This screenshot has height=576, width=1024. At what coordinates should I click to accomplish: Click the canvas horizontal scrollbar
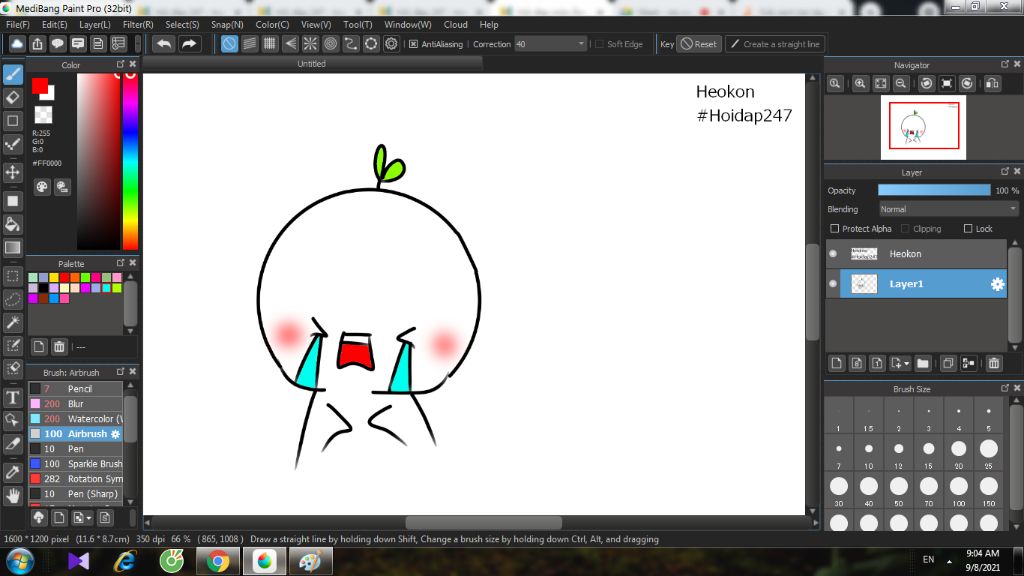483,522
